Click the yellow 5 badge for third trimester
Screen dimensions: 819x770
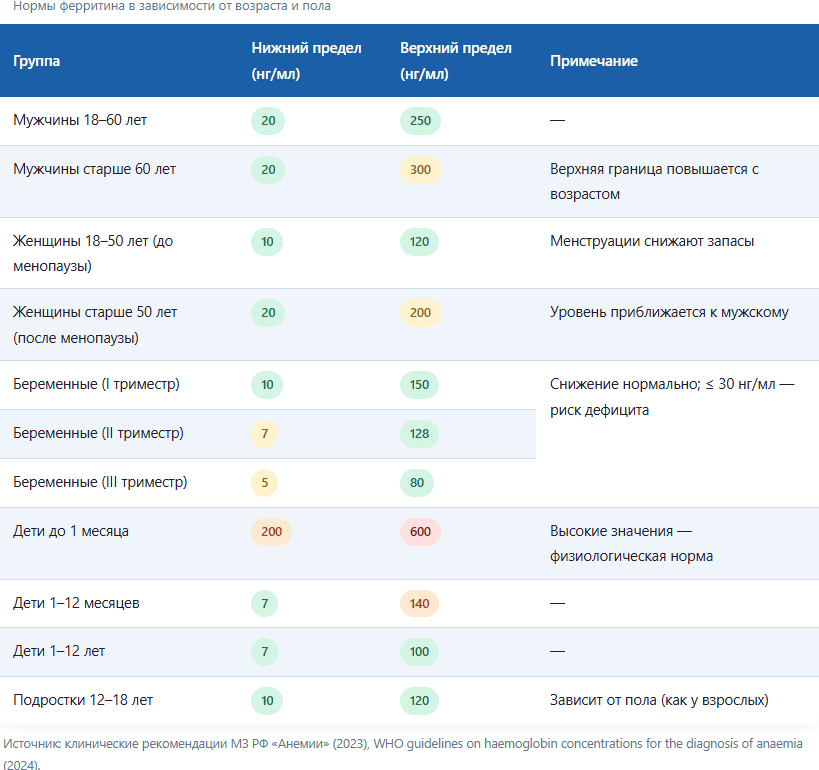(x=264, y=483)
